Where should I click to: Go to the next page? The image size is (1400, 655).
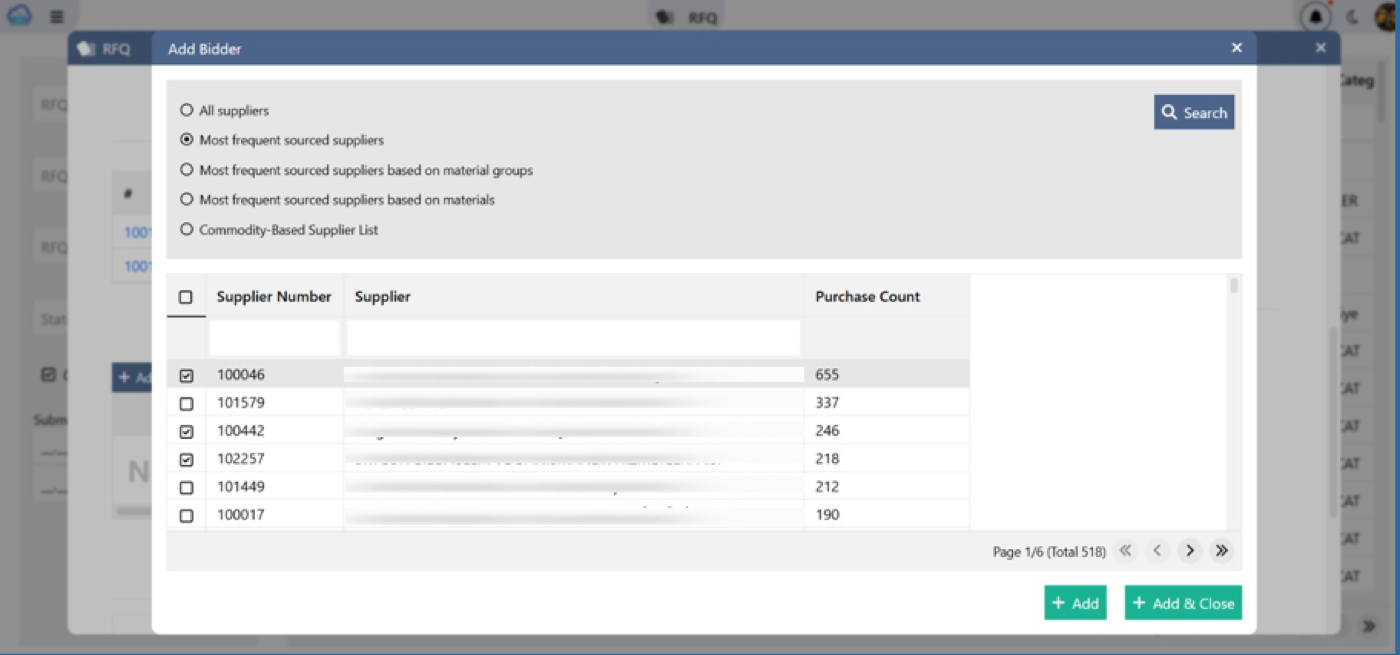click(1189, 551)
